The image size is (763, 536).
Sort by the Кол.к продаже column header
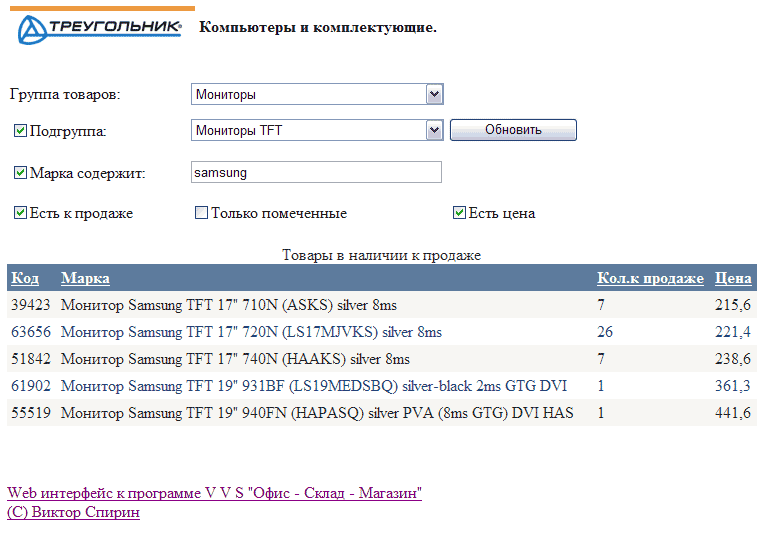[651, 278]
